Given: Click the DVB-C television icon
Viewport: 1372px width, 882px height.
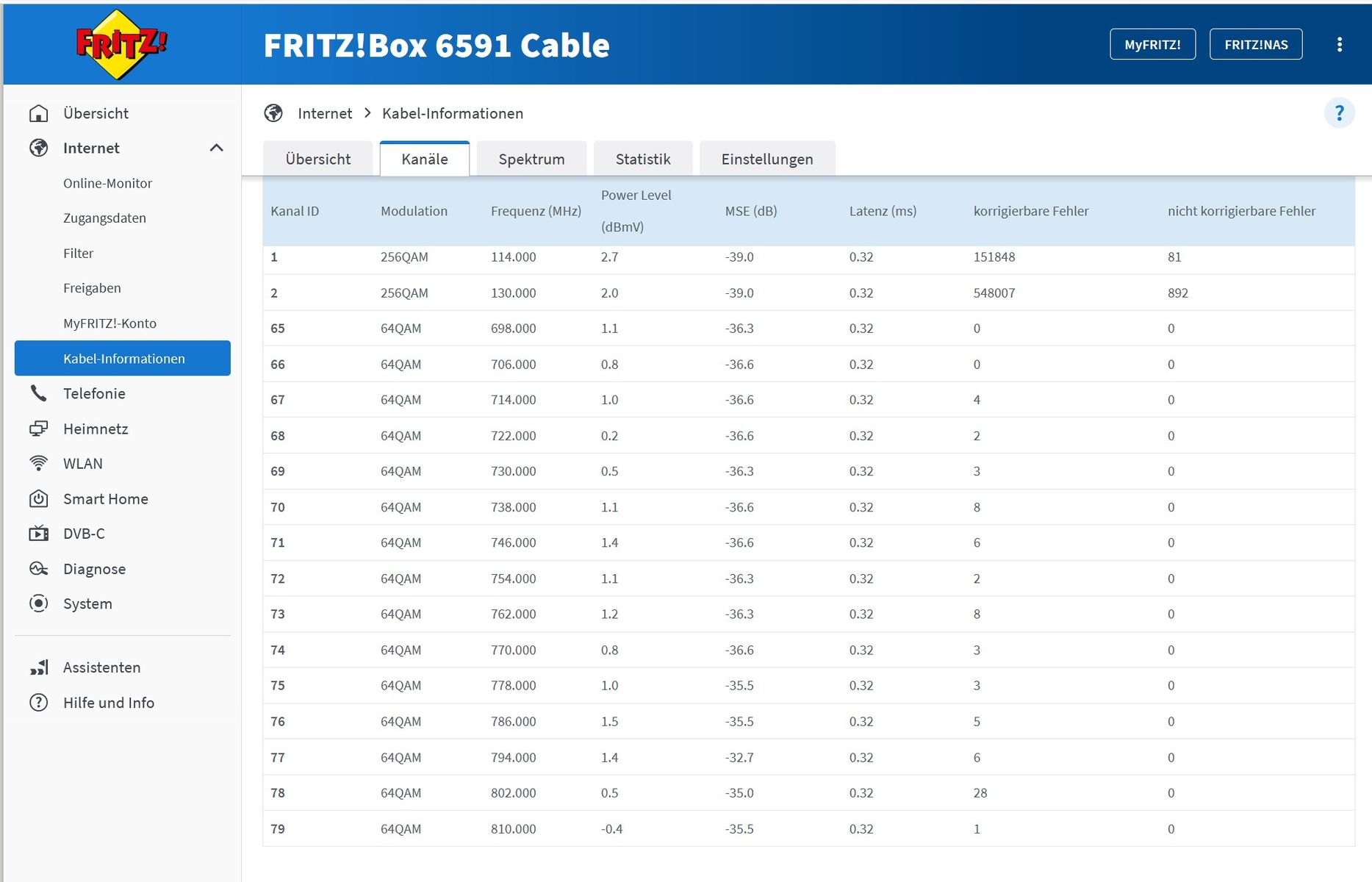Looking at the screenshot, I should (38, 534).
